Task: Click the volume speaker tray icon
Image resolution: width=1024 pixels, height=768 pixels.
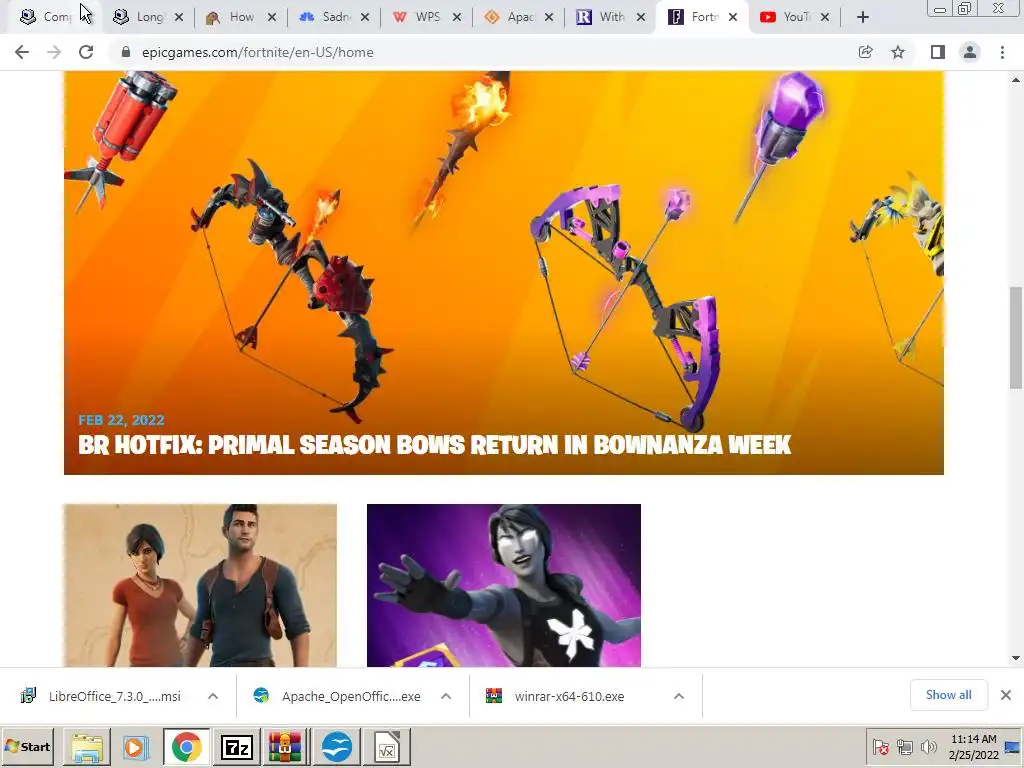Action: [928, 747]
